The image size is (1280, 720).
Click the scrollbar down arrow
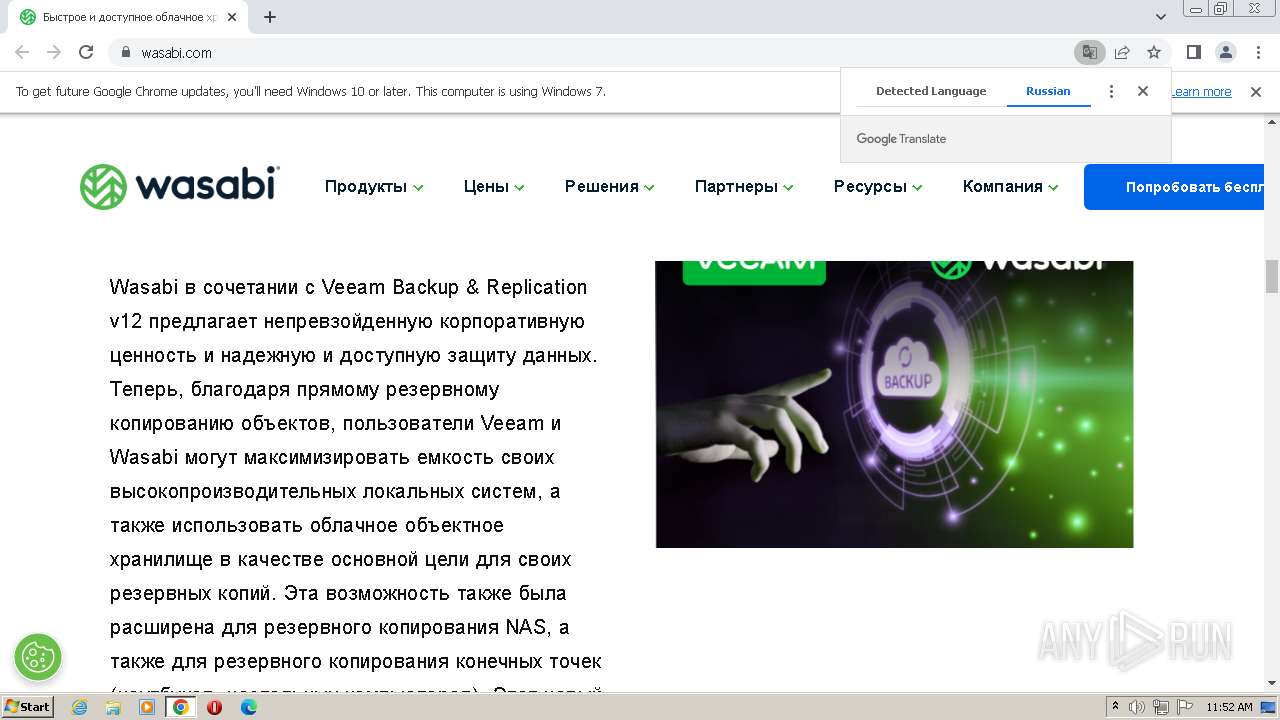1272,683
